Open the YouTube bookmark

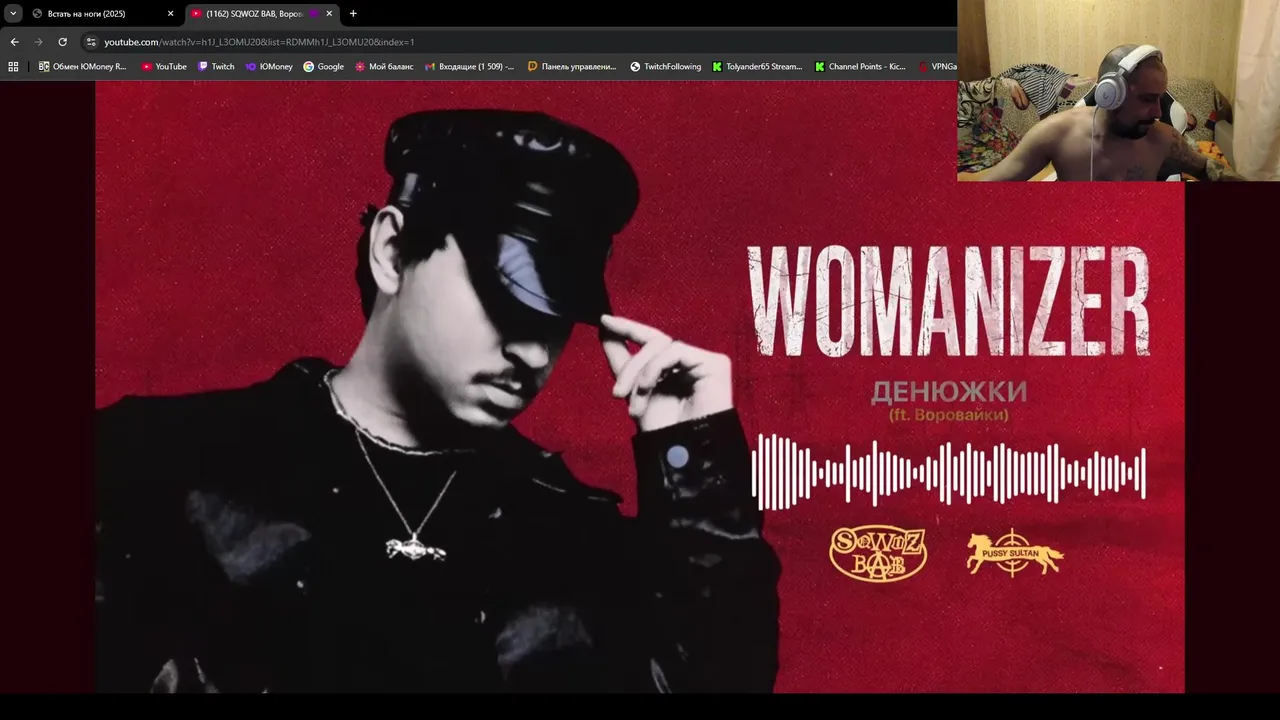tap(164, 67)
